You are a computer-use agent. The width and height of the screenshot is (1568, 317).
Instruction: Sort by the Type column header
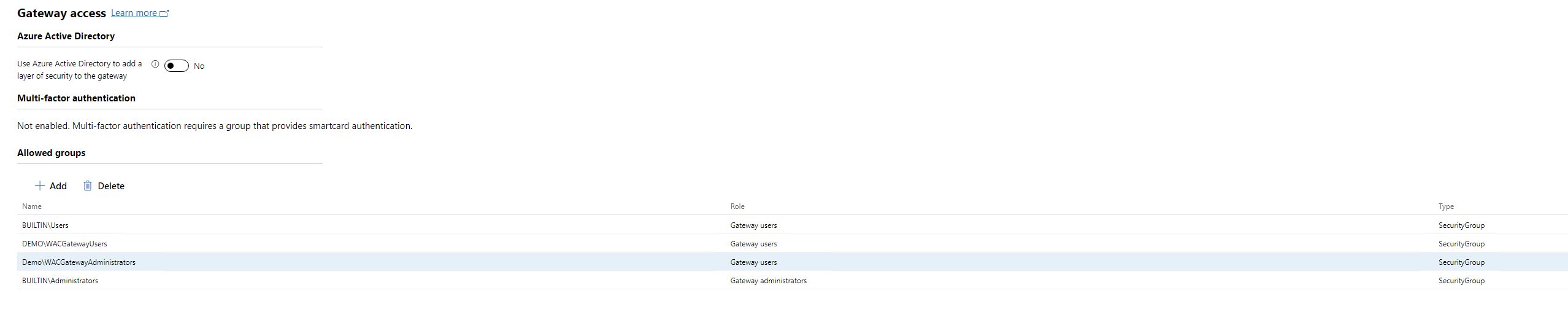point(1446,206)
